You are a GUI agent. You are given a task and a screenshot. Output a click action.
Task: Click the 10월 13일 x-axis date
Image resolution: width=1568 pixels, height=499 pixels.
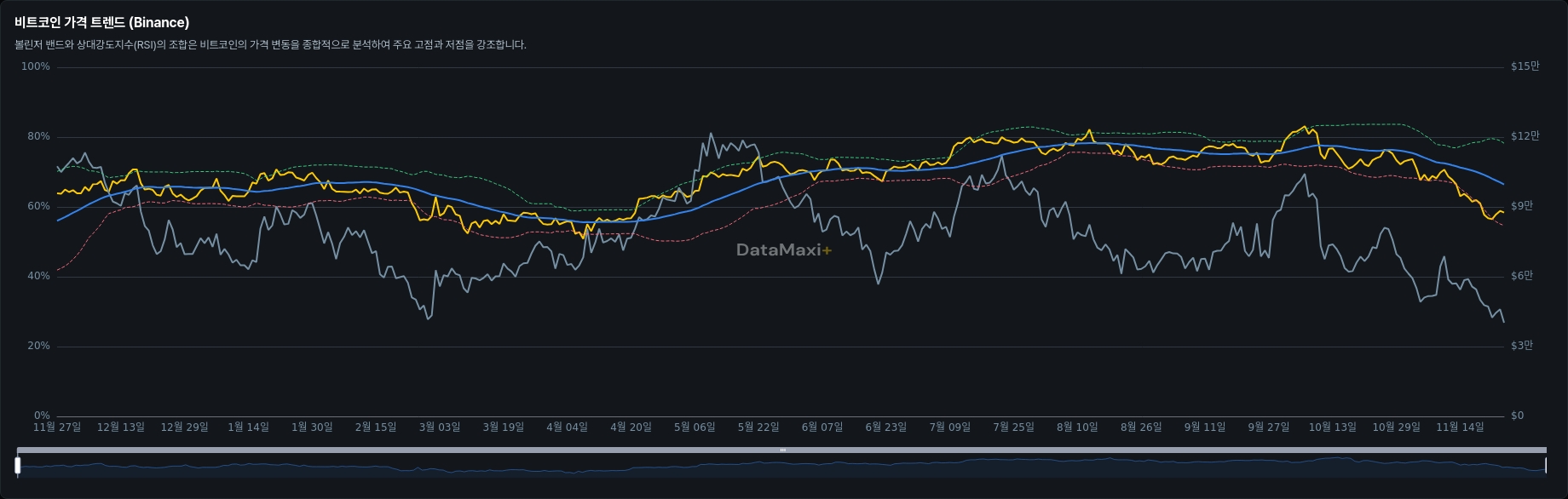[x=1332, y=427]
